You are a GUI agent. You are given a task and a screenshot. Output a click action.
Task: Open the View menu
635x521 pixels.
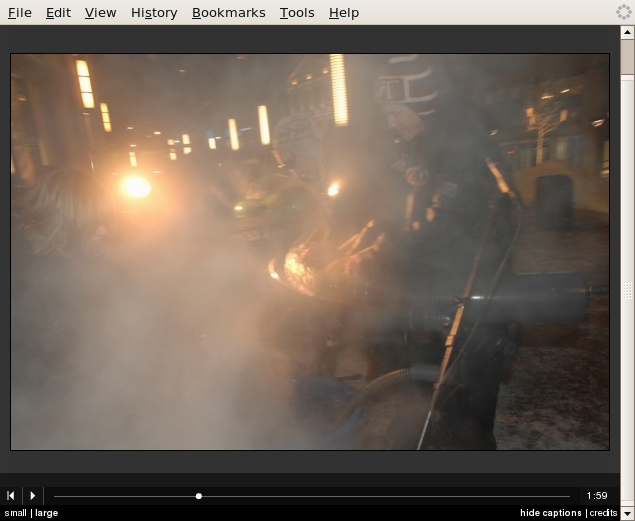[x=100, y=13]
